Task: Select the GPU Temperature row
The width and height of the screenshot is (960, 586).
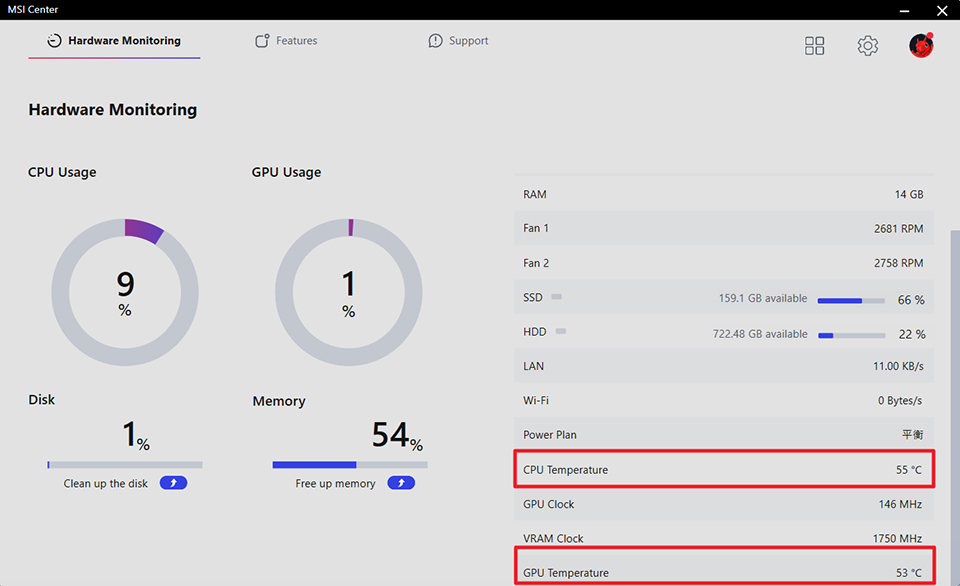Action: coord(724,571)
